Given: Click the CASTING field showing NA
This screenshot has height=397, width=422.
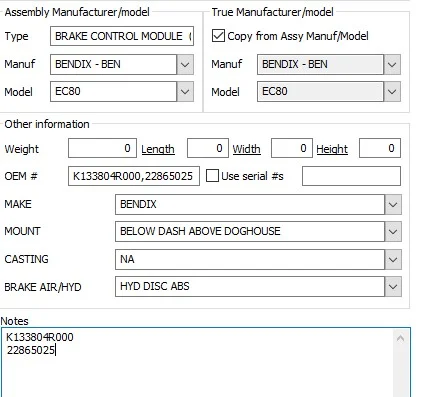Looking at the screenshot, I should [x=250, y=259].
